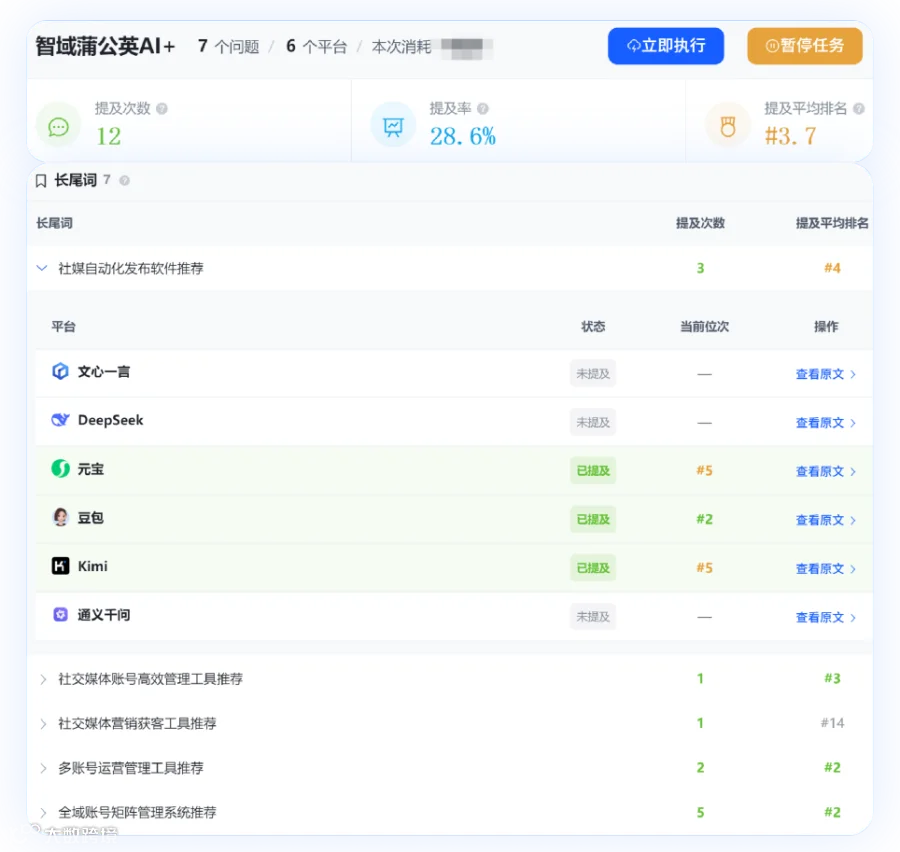Expand the 多账号运营管理工具推荐 row
The width and height of the screenshot is (900, 852).
[43, 768]
